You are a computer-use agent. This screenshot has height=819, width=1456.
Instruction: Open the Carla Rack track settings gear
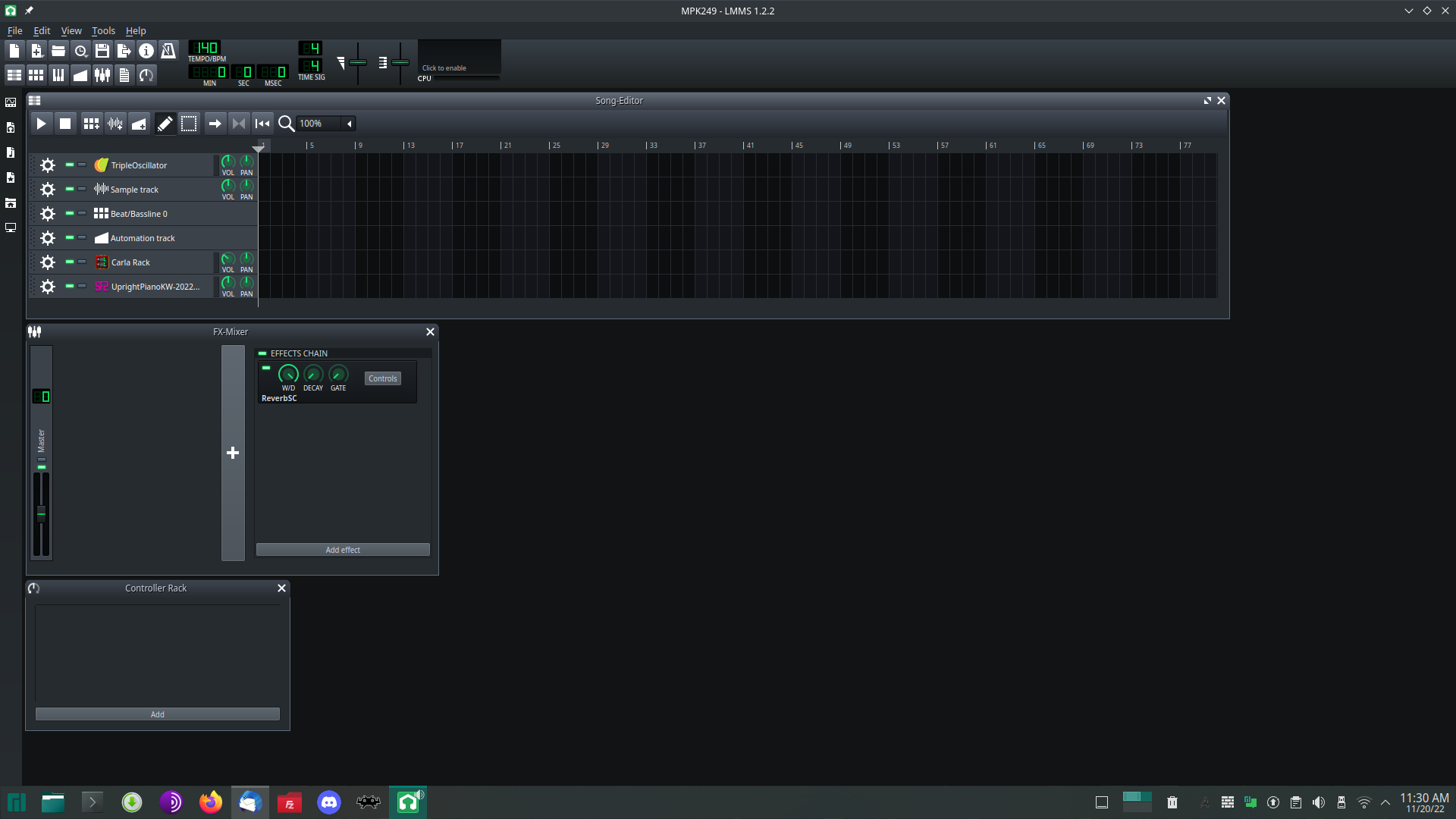tap(47, 262)
